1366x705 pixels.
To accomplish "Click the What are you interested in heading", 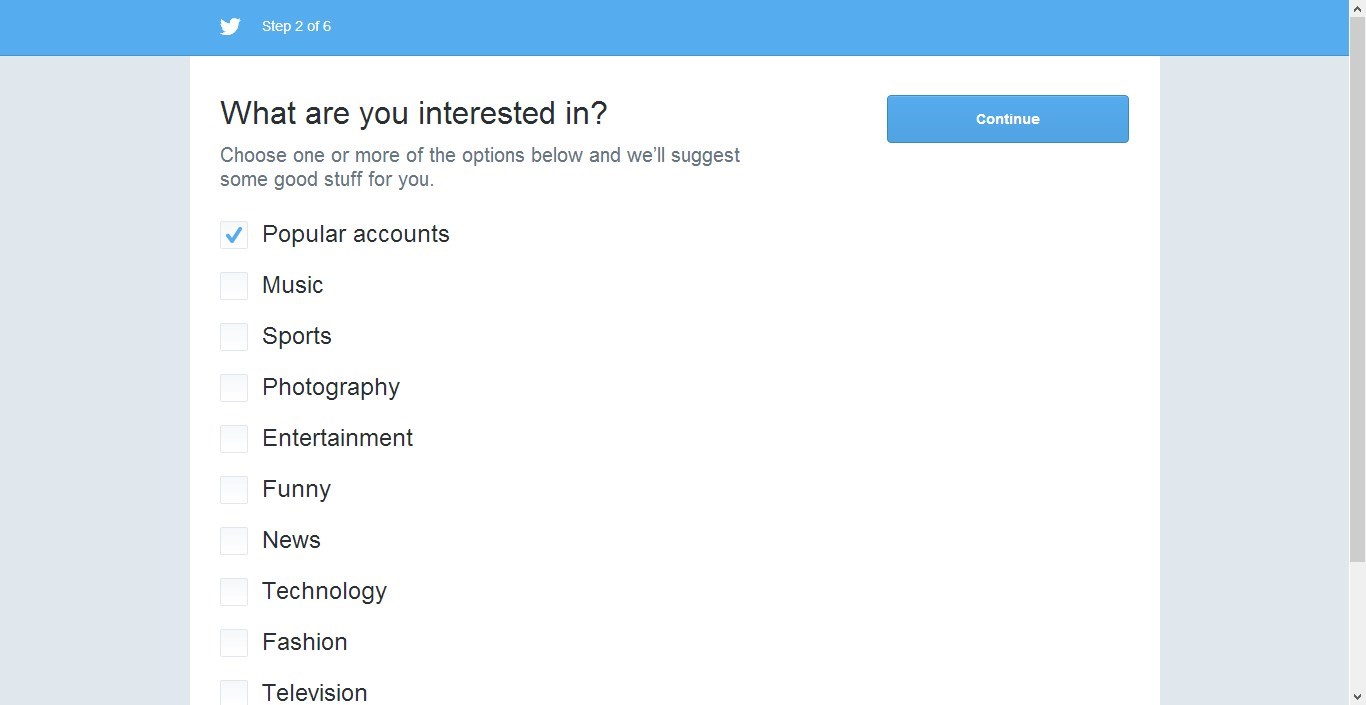I will click(x=413, y=113).
